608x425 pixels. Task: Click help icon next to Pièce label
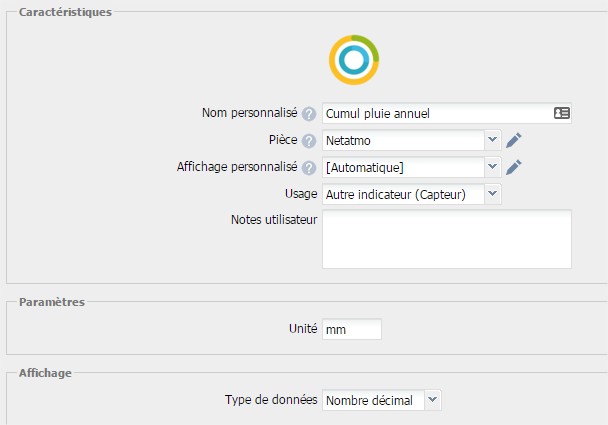click(309, 141)
